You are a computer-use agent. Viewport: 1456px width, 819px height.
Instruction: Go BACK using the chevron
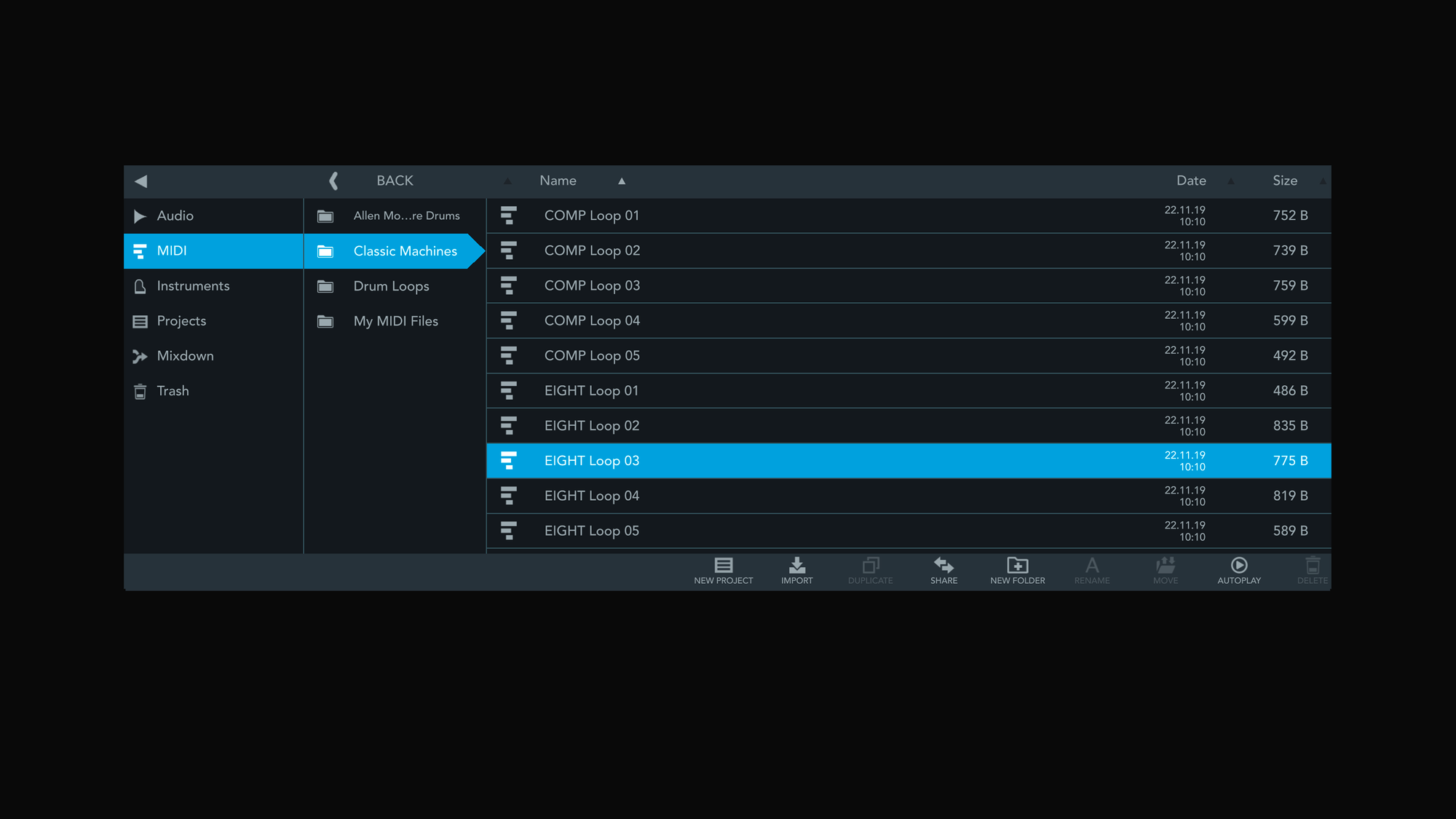coord(334,181)
